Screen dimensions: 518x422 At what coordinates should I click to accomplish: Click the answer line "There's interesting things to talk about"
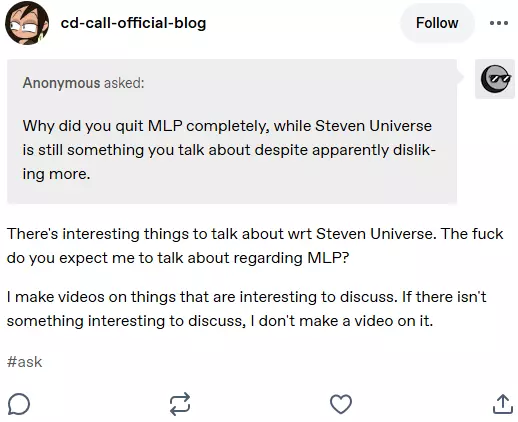point(255,234)
